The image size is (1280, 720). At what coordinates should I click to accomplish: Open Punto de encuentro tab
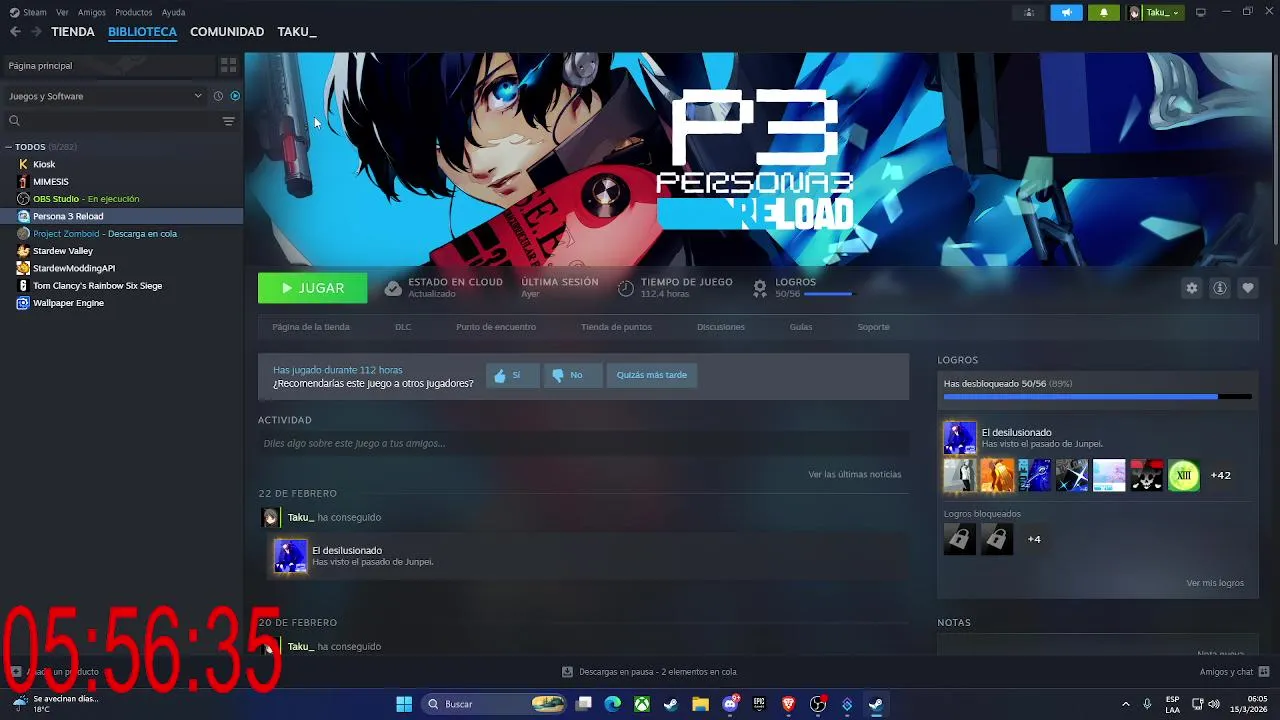click(x=496, y=327)
